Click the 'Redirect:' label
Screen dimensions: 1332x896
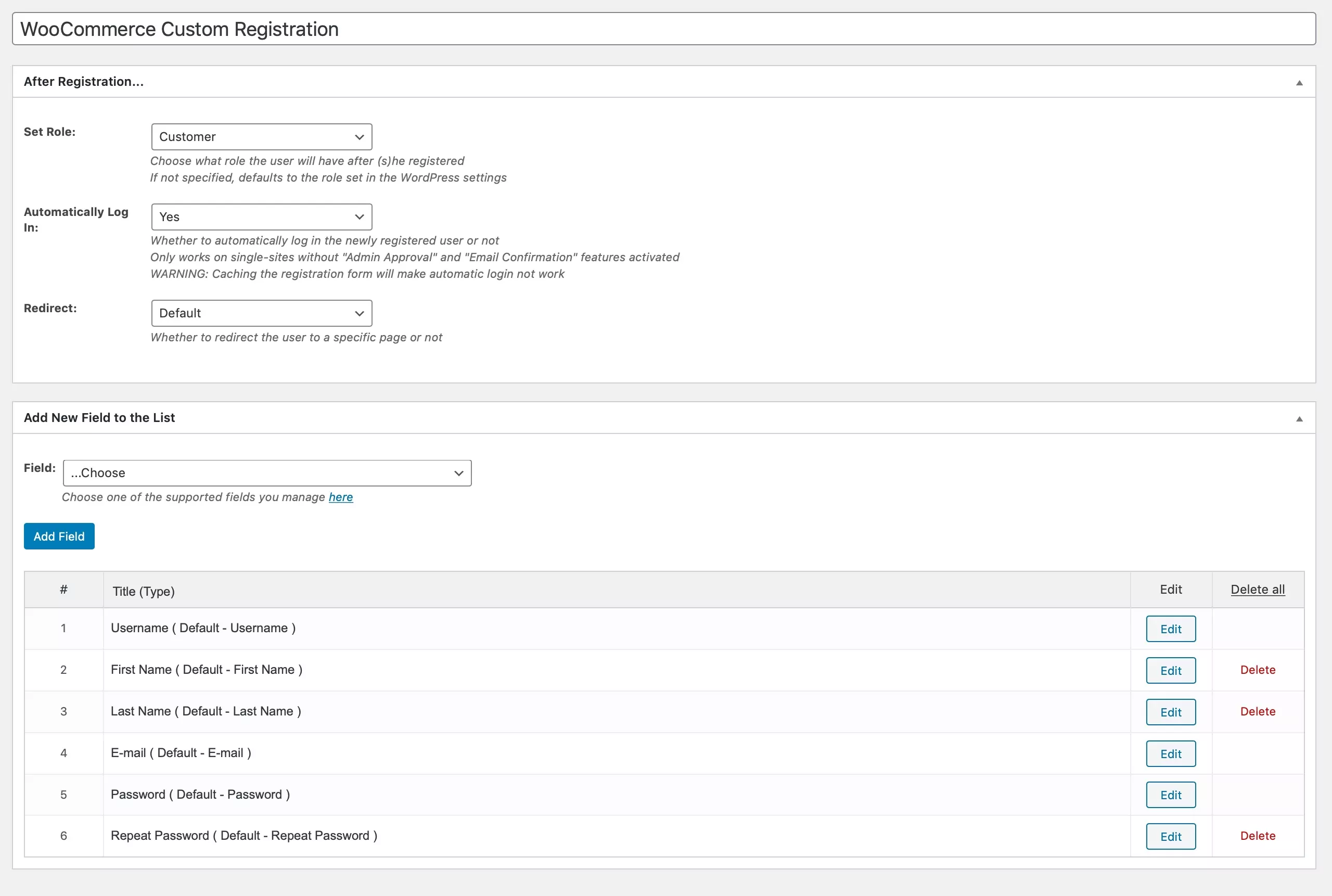point(50,309)
